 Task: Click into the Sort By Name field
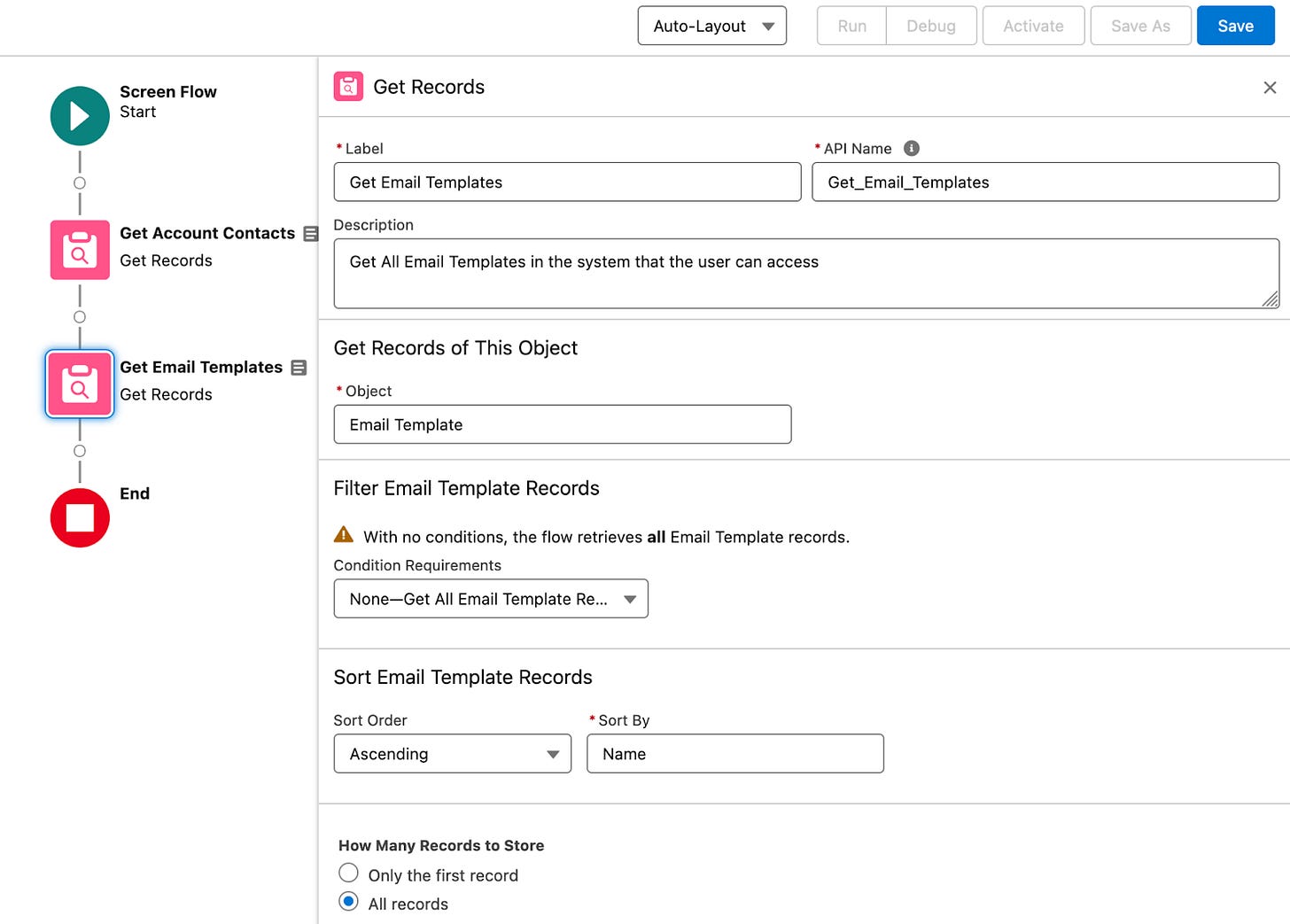point(734,754)
